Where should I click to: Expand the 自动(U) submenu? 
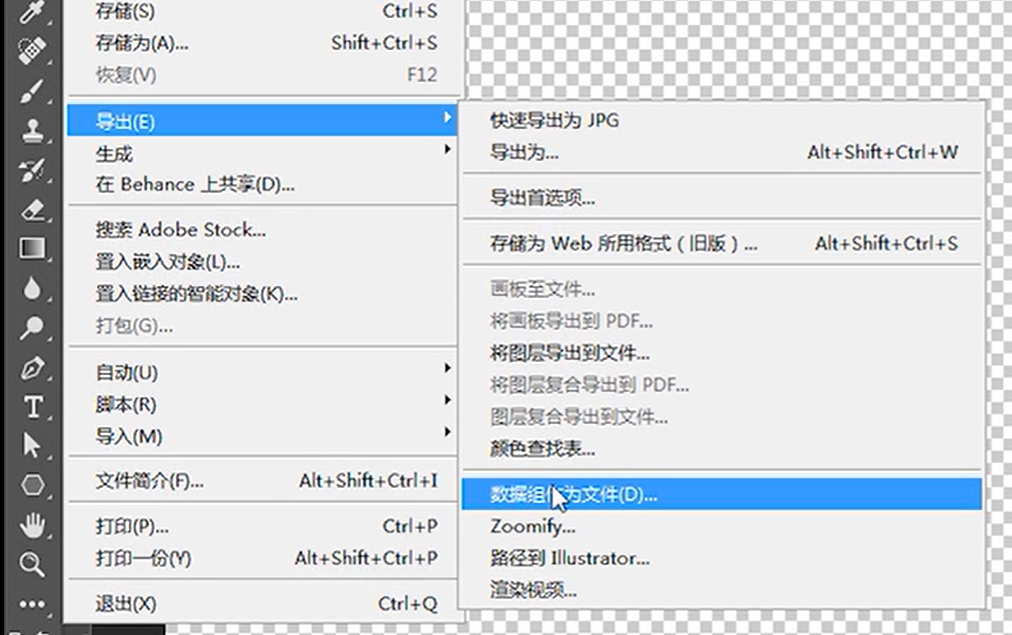[x=262, y=372]
